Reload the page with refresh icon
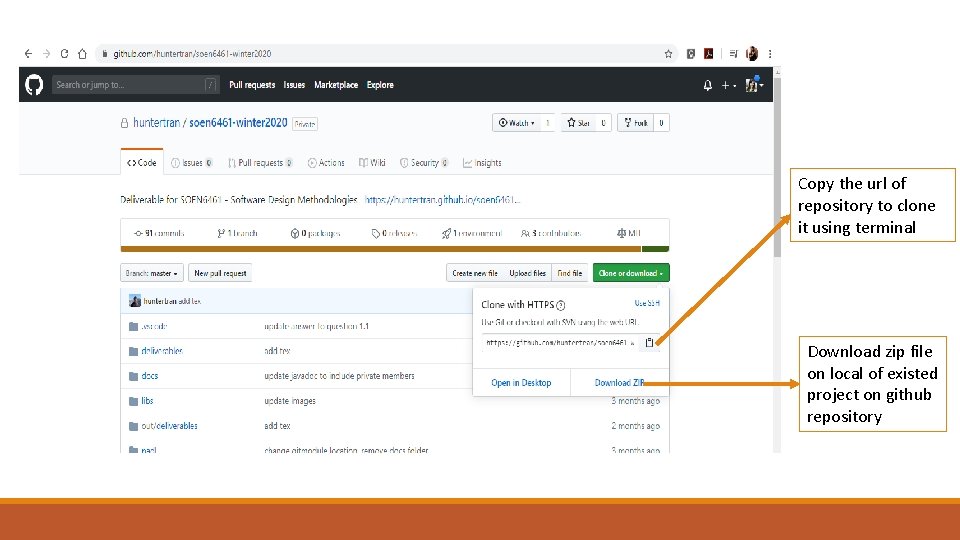Image resolution: width=960 pixels, height=540 pixels. tap(64, 54)
